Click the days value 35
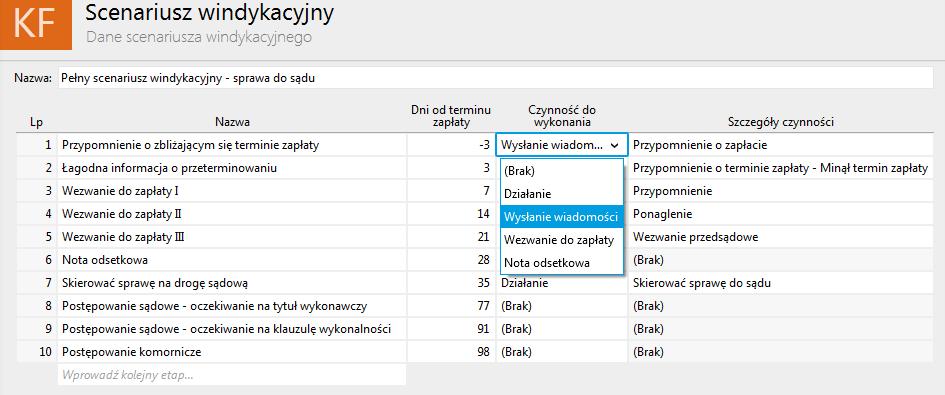Image resolution: width=945 pixels, height=395 pixels. point(451,283)
